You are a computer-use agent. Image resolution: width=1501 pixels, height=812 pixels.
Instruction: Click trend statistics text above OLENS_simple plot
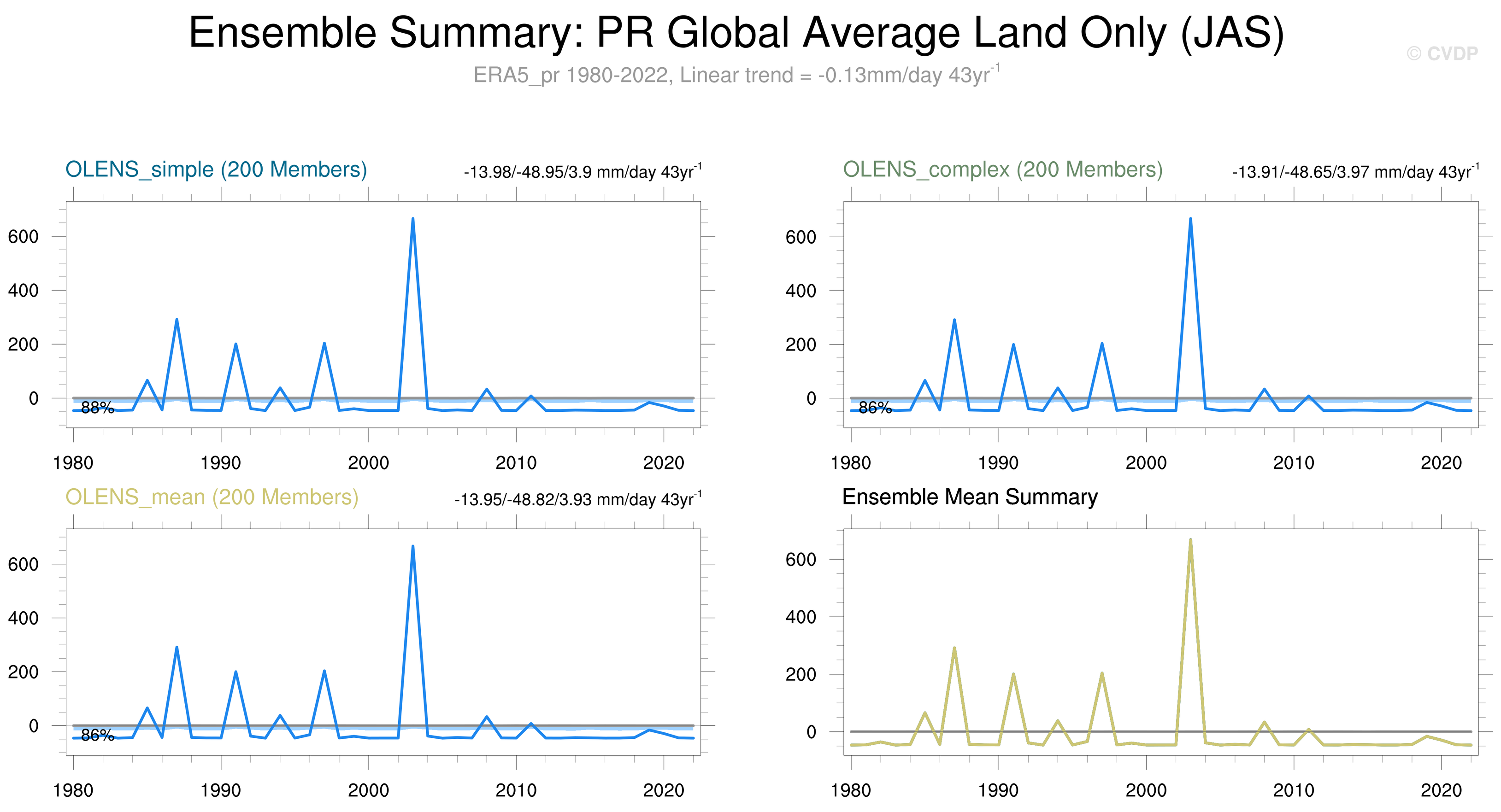coord(583,172)
